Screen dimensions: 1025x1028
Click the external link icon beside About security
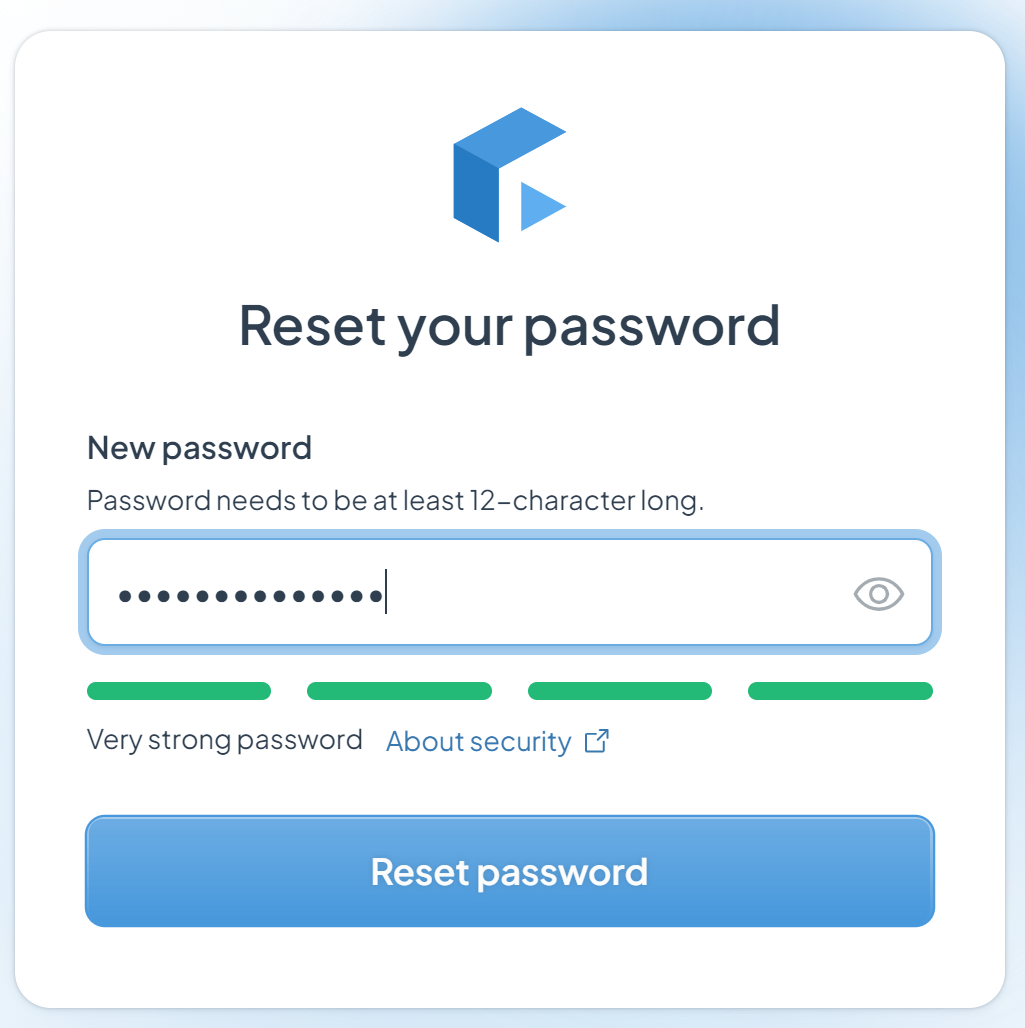point(597,741)
